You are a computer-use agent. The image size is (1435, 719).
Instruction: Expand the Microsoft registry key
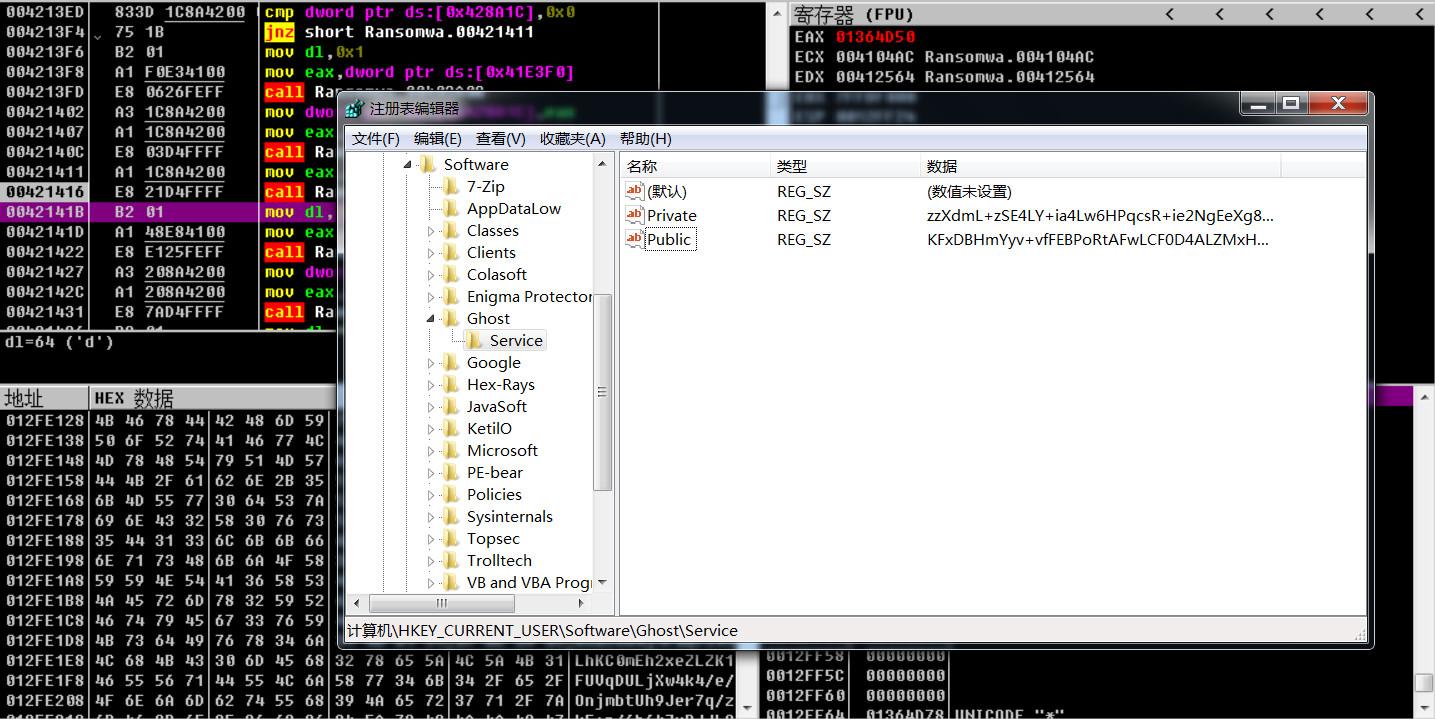point(431,451)
